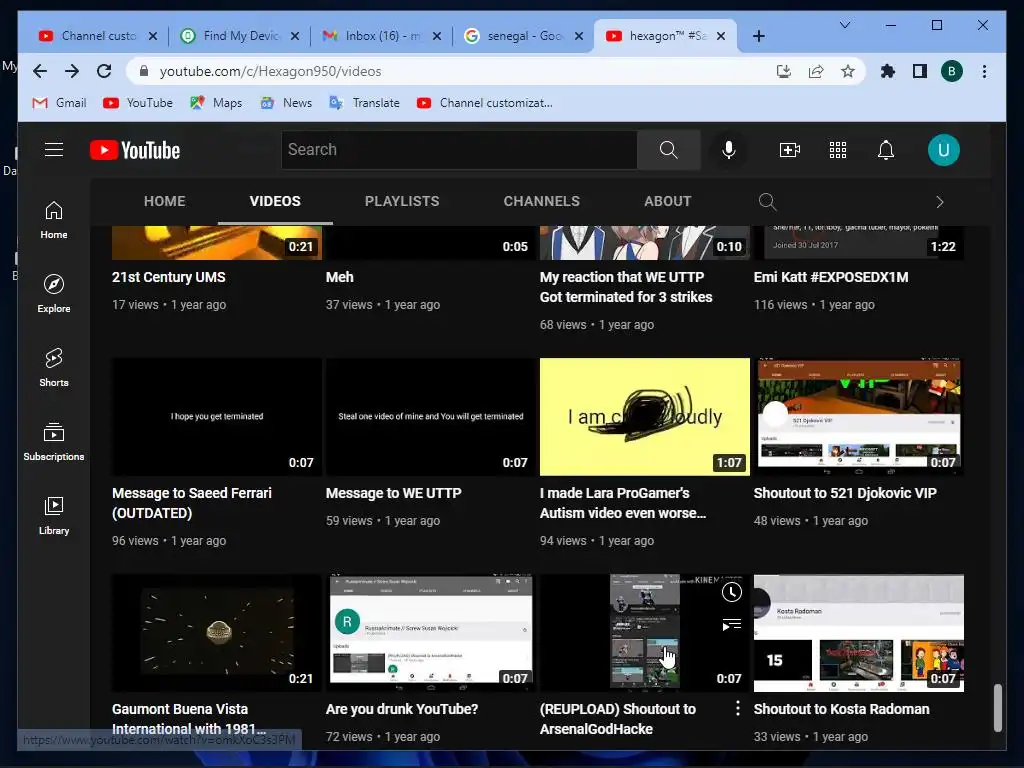
Task: Open Translate bookmark
Action: [x=364, y=103]
